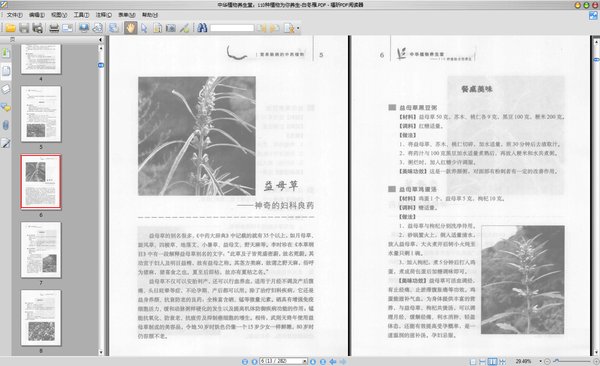Go to the first page button

point(245,361)
